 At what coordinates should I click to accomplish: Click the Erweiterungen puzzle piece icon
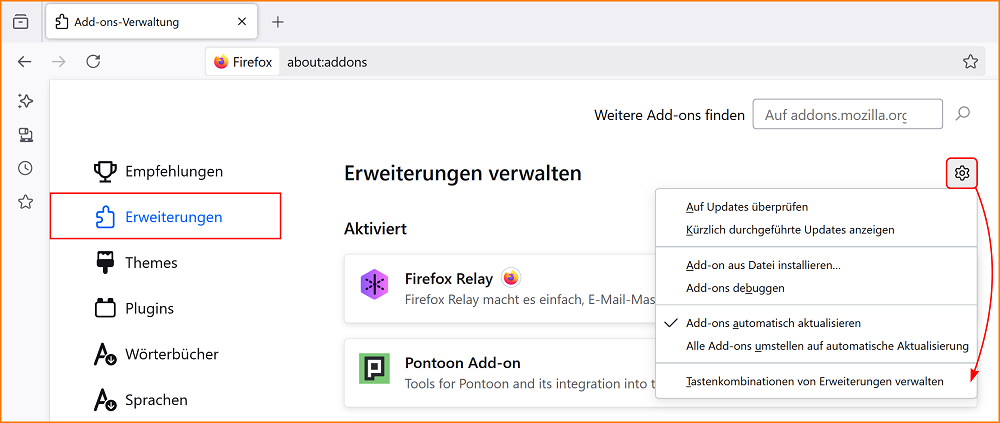point(105,217)
